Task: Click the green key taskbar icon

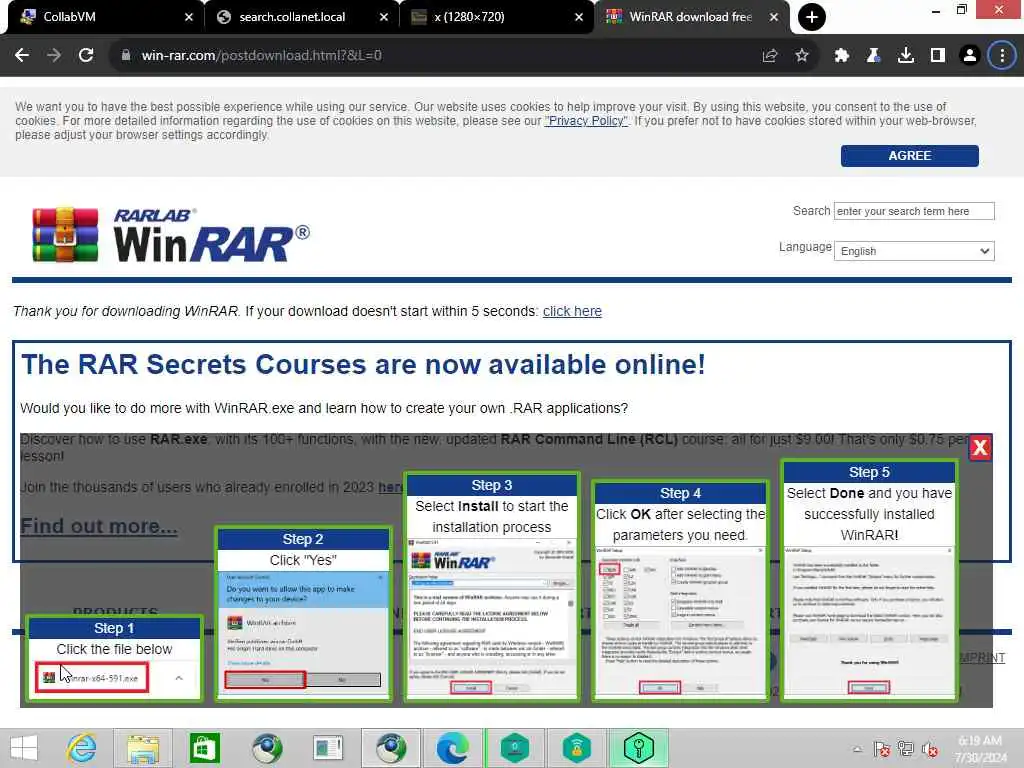Action: pyautogui.click(x=639, y=748)
